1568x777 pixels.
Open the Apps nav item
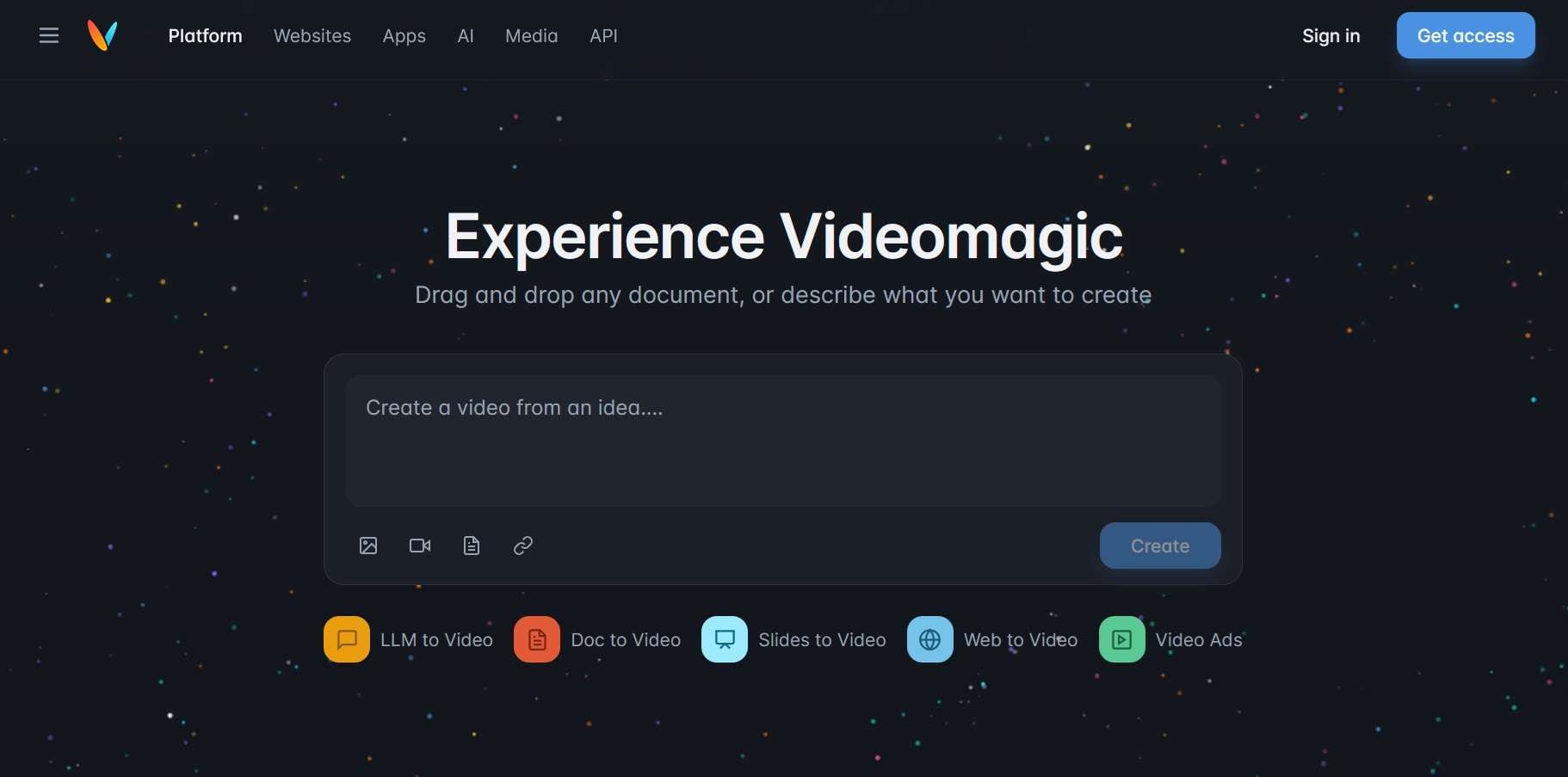(404, 35)
